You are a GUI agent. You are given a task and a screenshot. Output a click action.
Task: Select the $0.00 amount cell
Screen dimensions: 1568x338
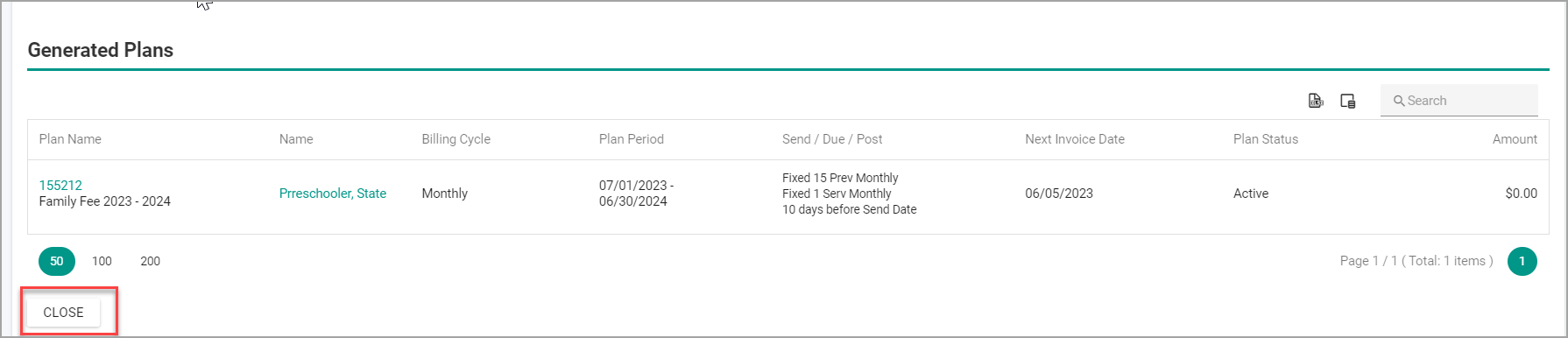point(1521,194)
